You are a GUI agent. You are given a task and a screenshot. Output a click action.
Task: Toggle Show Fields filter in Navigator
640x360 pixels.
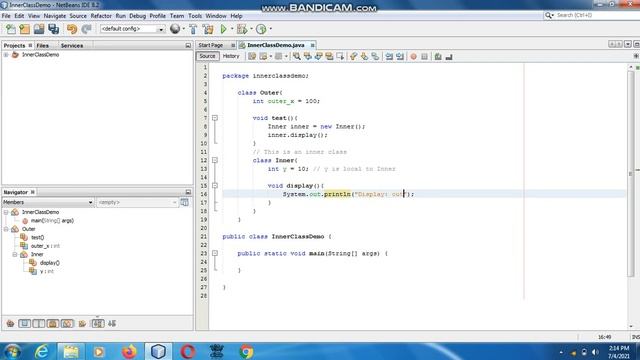click(x=24, y=324)
